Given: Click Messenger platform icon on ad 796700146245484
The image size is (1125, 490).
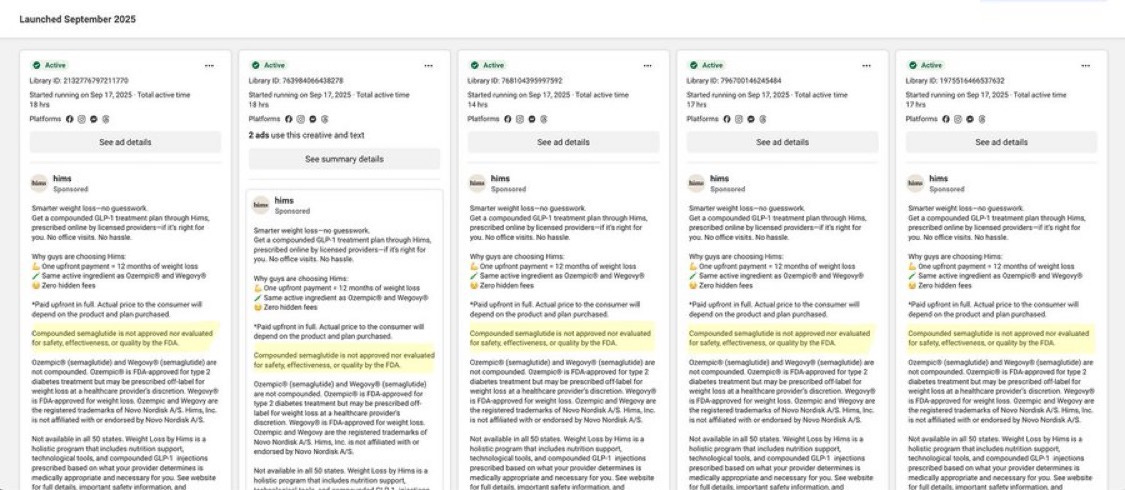Looking at the screenshot, I should coord(750,119).
